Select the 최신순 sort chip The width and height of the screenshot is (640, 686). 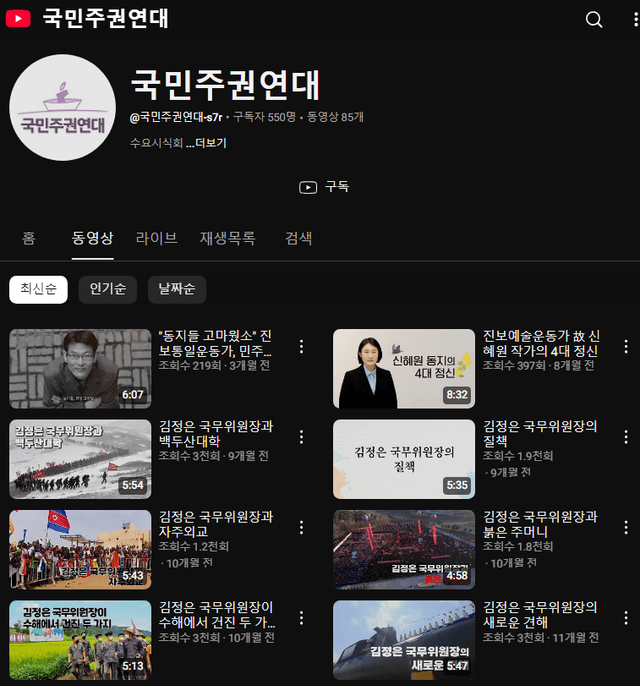39,289
